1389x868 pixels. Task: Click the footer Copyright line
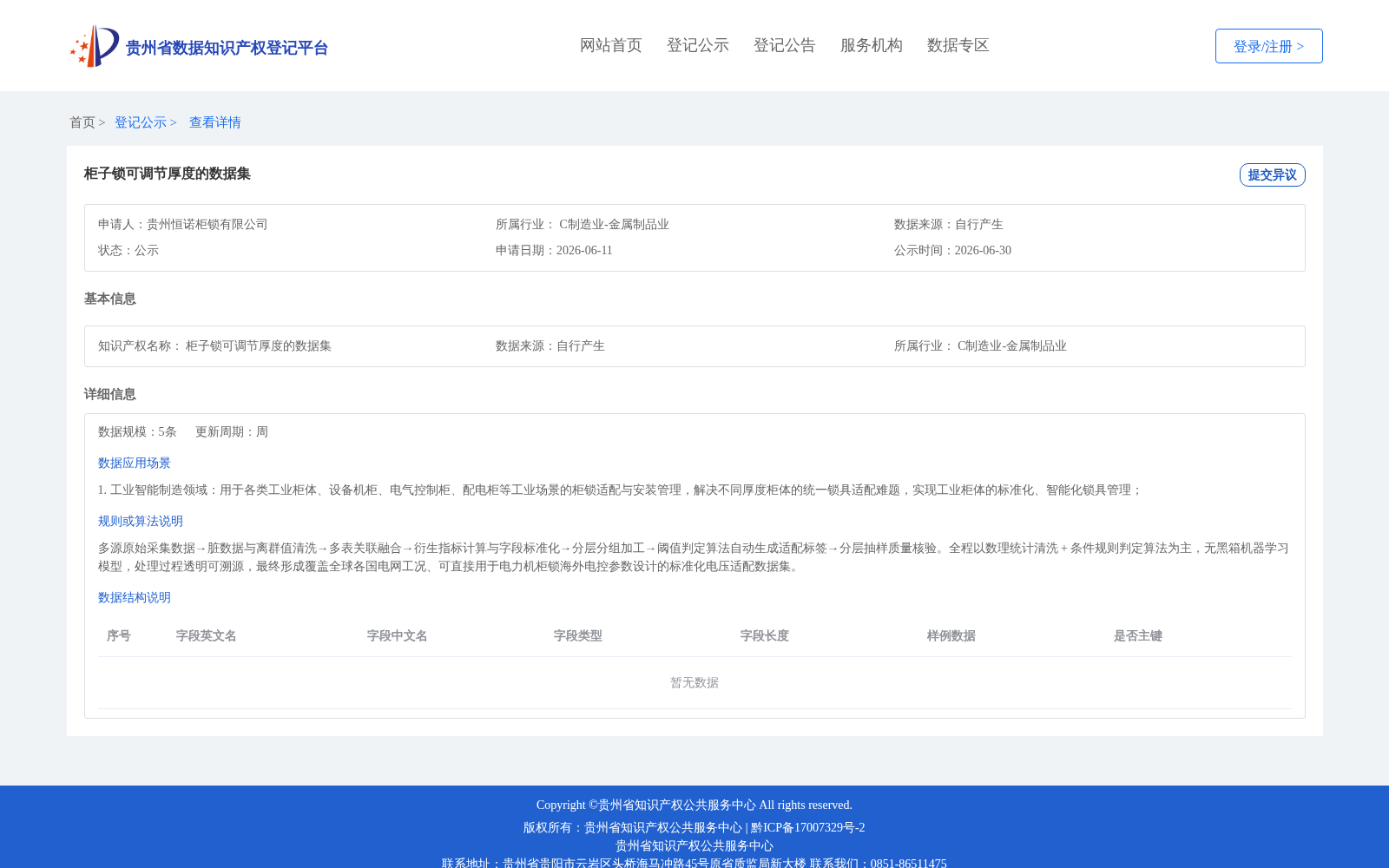[694, 805]
